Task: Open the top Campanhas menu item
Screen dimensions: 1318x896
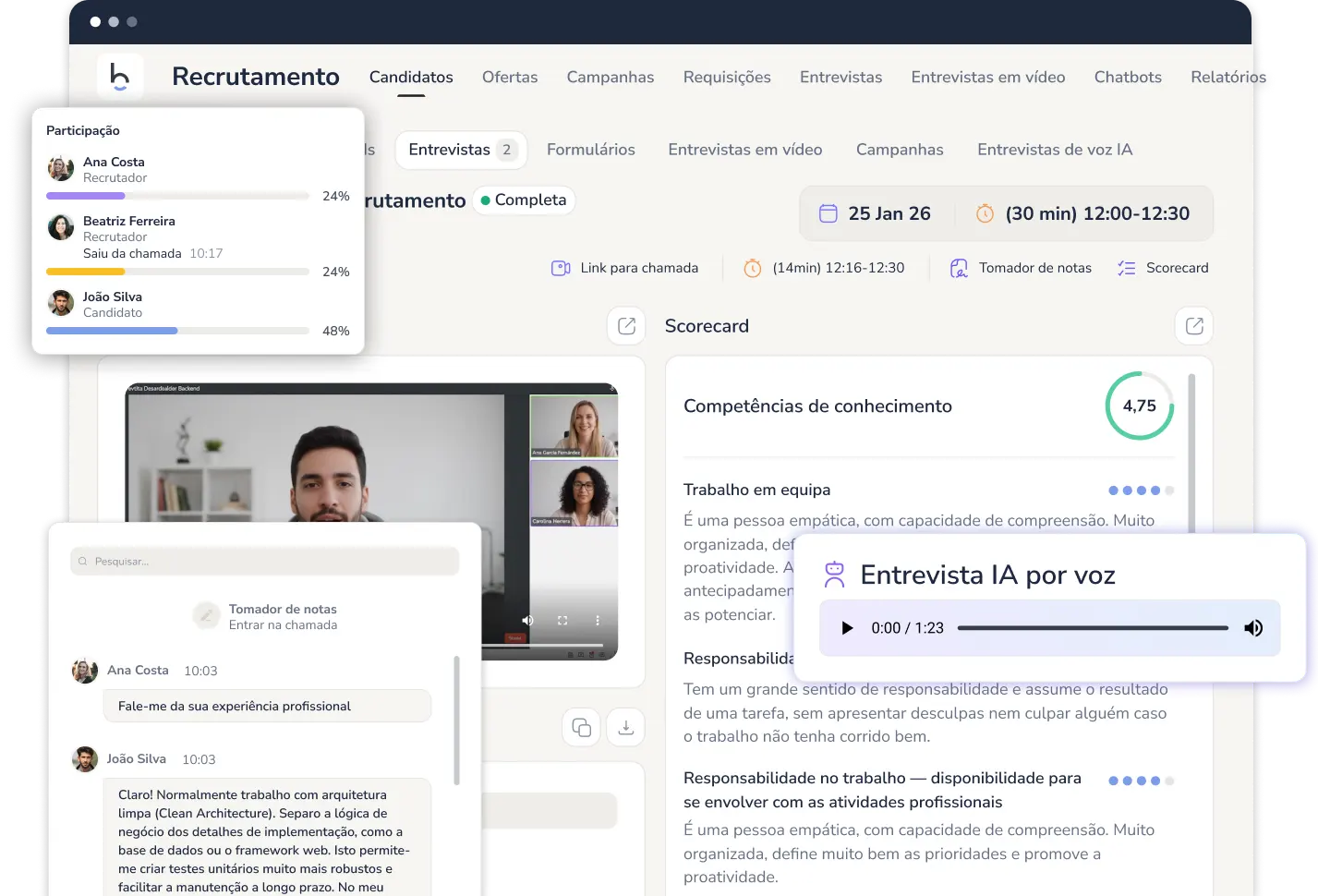Action: 611,77
